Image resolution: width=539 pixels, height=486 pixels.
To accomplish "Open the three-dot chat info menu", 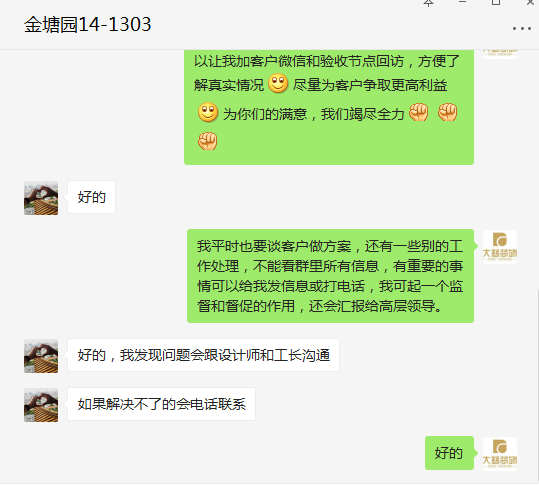I will pos(521,29).
